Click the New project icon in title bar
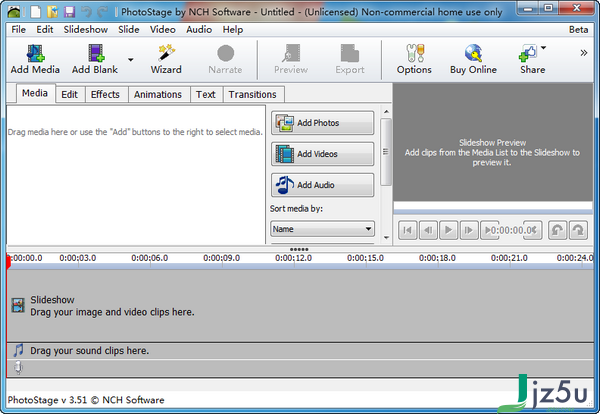Image resolution: width=600 pixels, height=414 pixels. [36, 12]
